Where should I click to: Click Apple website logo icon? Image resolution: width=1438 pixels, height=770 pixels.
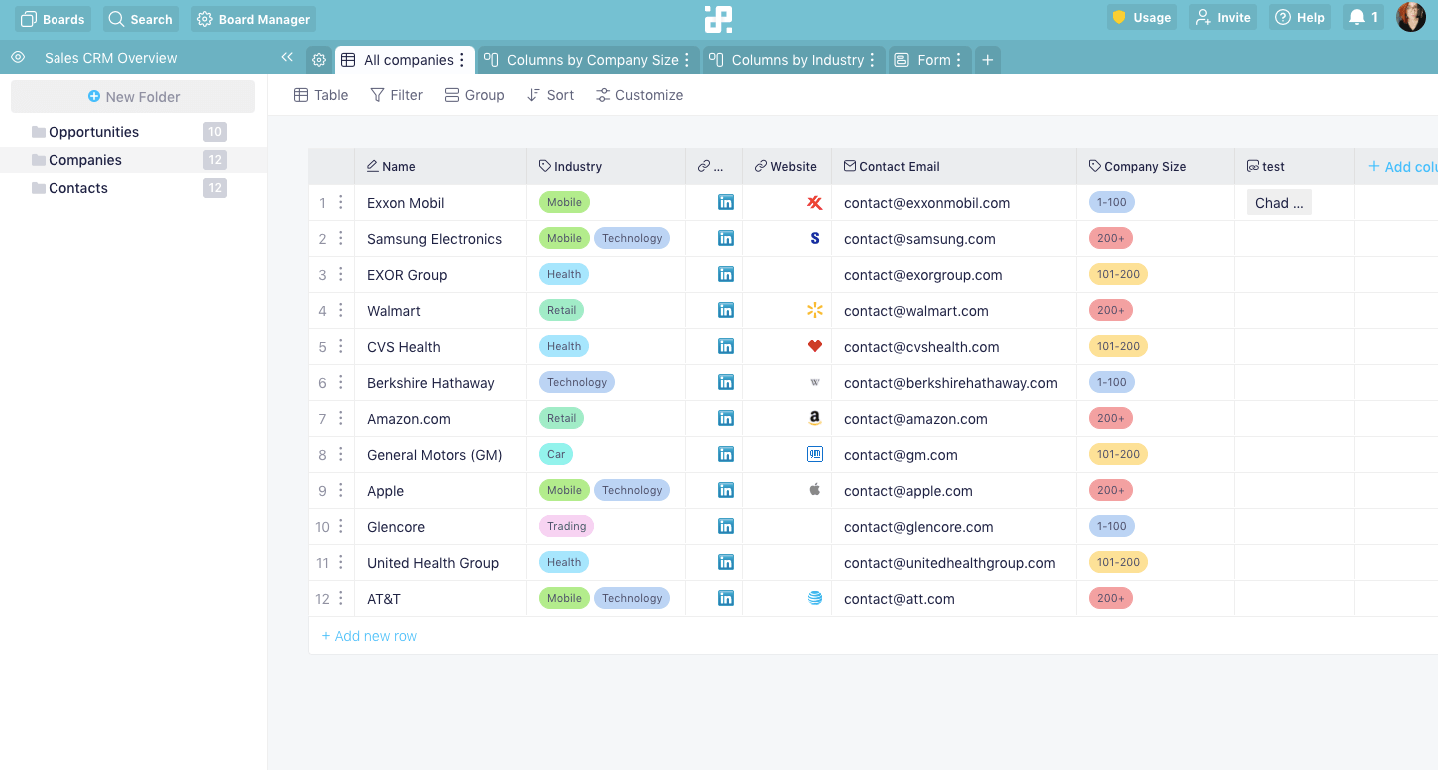815,491
